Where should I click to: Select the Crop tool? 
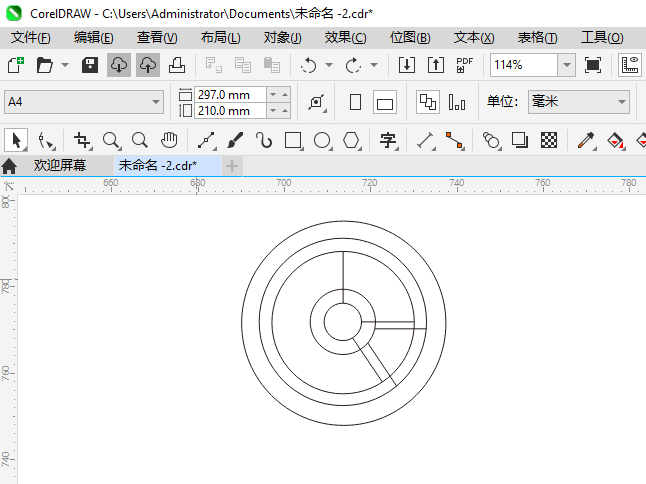[82, 140]
